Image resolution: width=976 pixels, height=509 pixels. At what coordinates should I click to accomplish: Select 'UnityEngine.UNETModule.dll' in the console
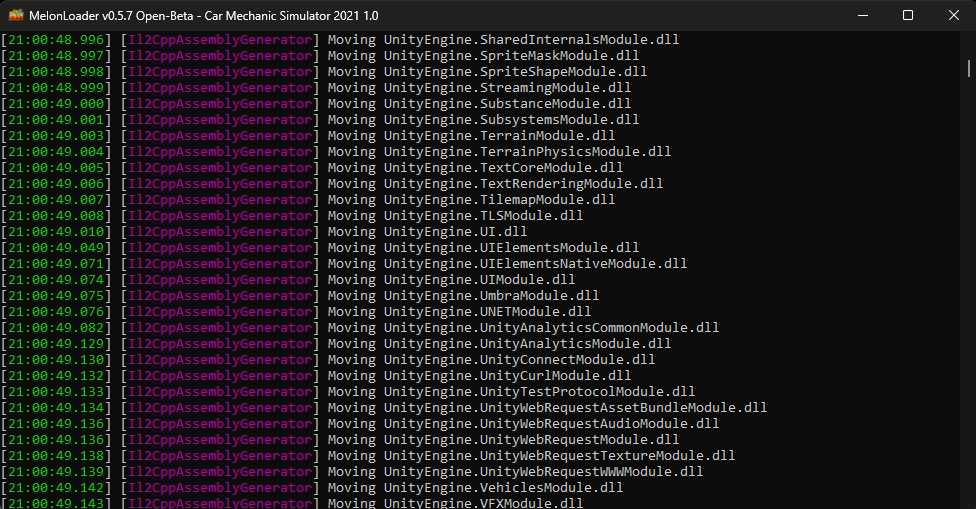click(x=487, y=312)
